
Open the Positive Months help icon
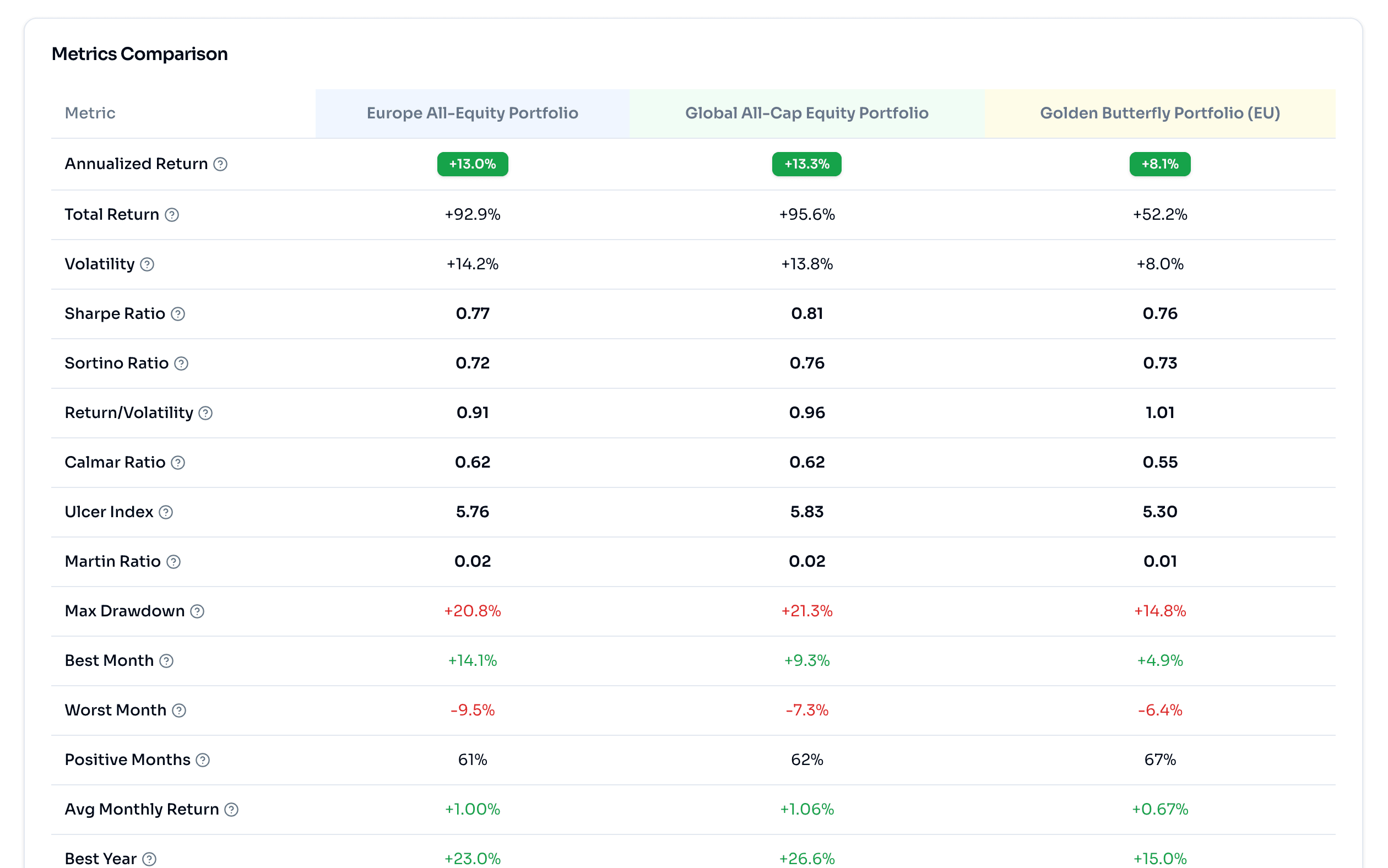[x=202, y=760]
